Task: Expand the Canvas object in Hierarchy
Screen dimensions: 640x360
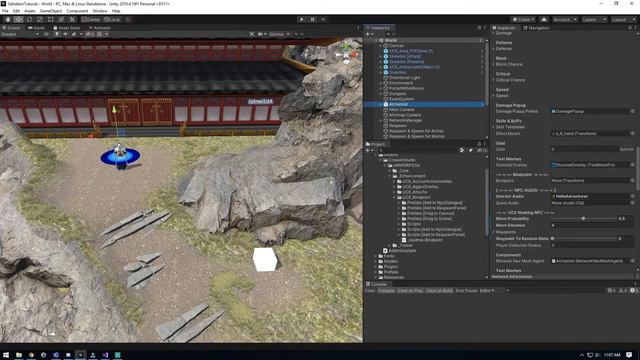Action: pyautogui.click(x=380, y=46)
